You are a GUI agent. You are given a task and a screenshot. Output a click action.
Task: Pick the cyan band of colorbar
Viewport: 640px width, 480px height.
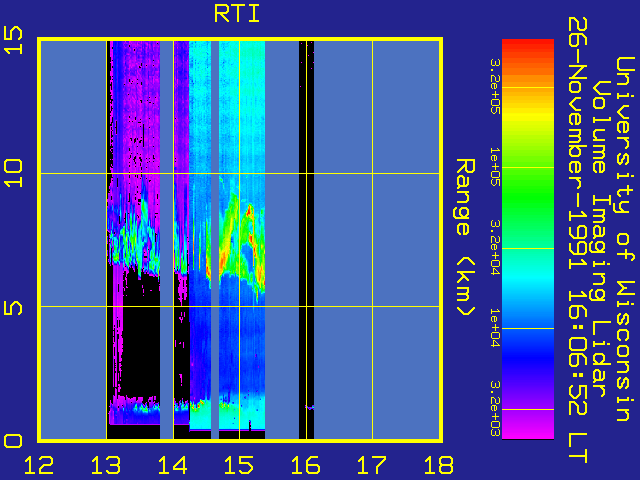(528, 280)
